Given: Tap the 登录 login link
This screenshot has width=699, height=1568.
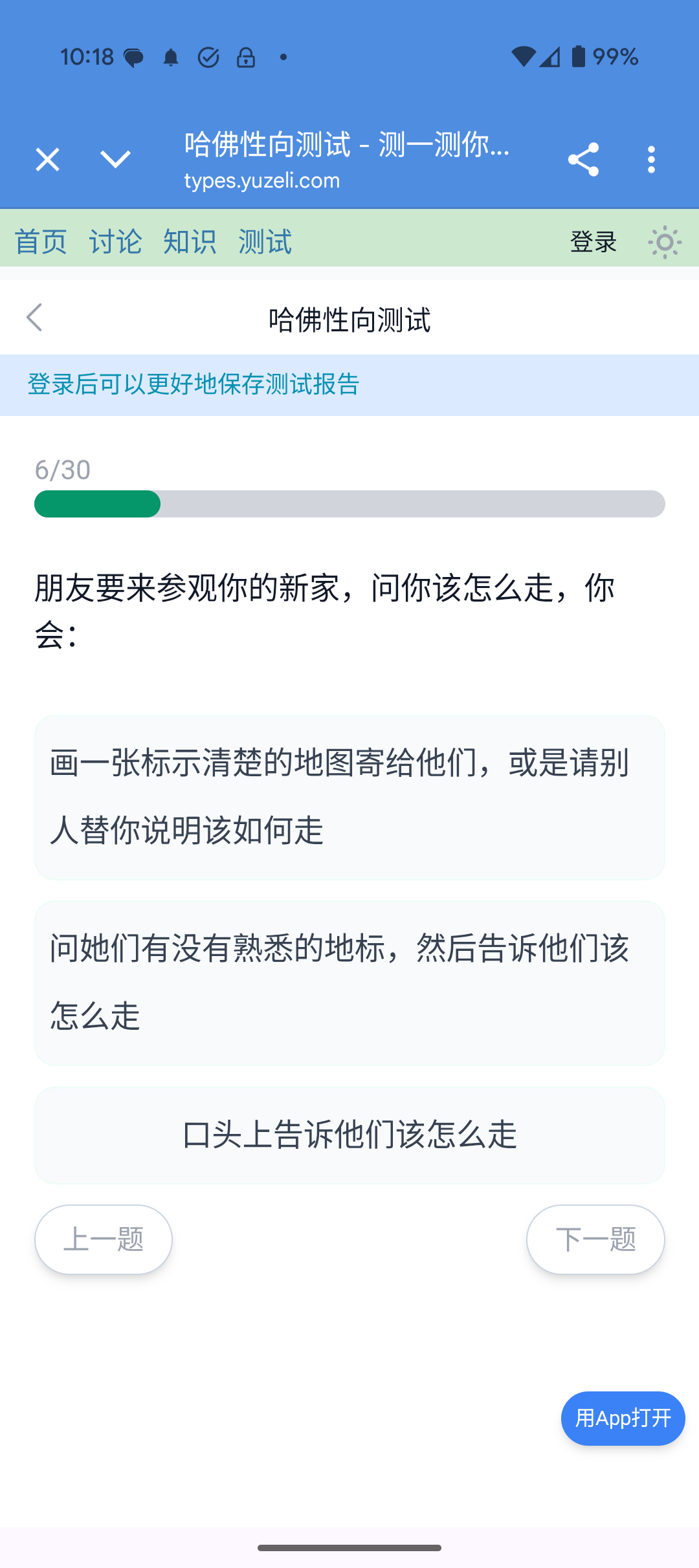Looking at the screenshot, I should 593,243.
